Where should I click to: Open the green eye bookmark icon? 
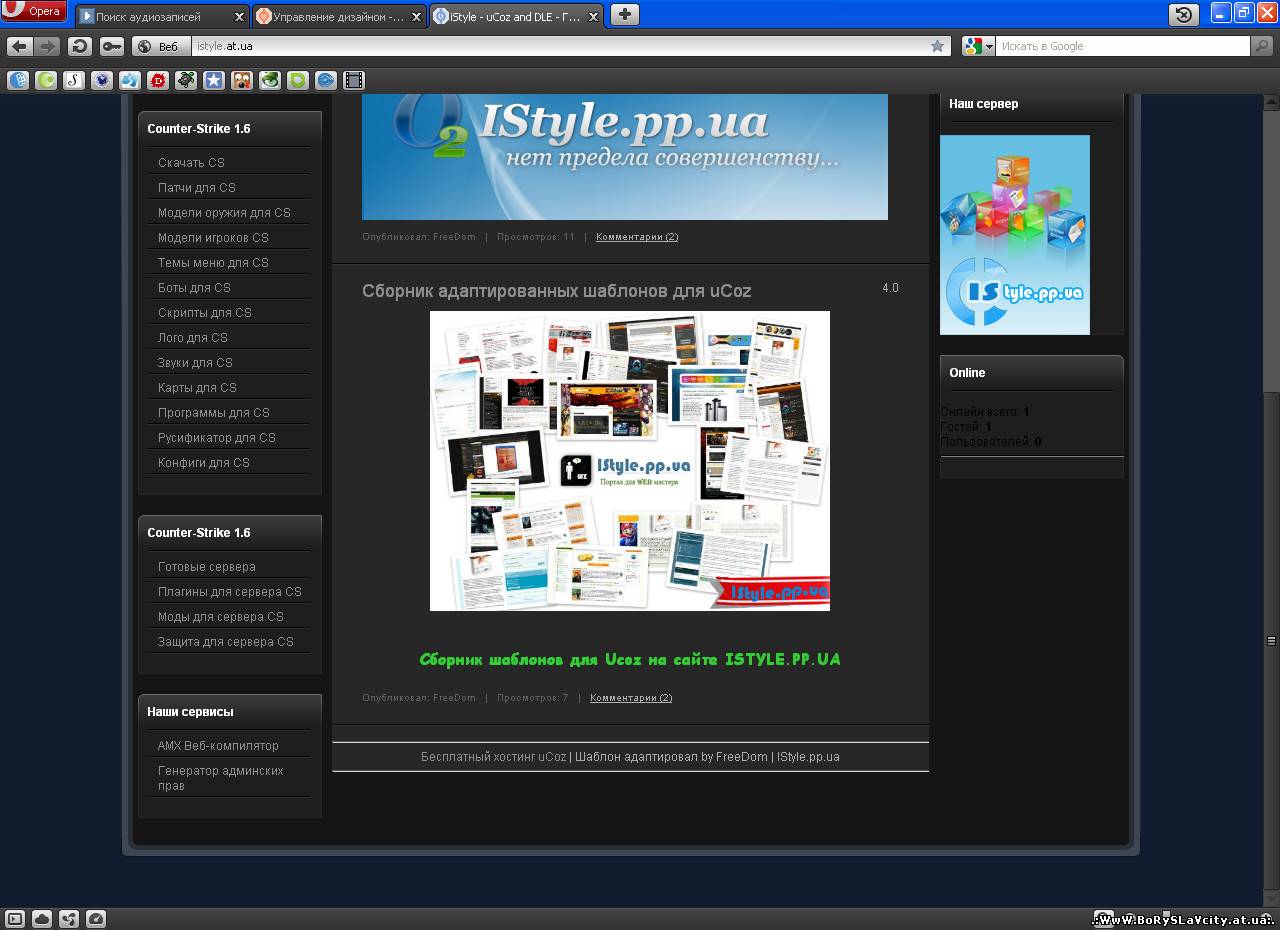coord(270,81)
